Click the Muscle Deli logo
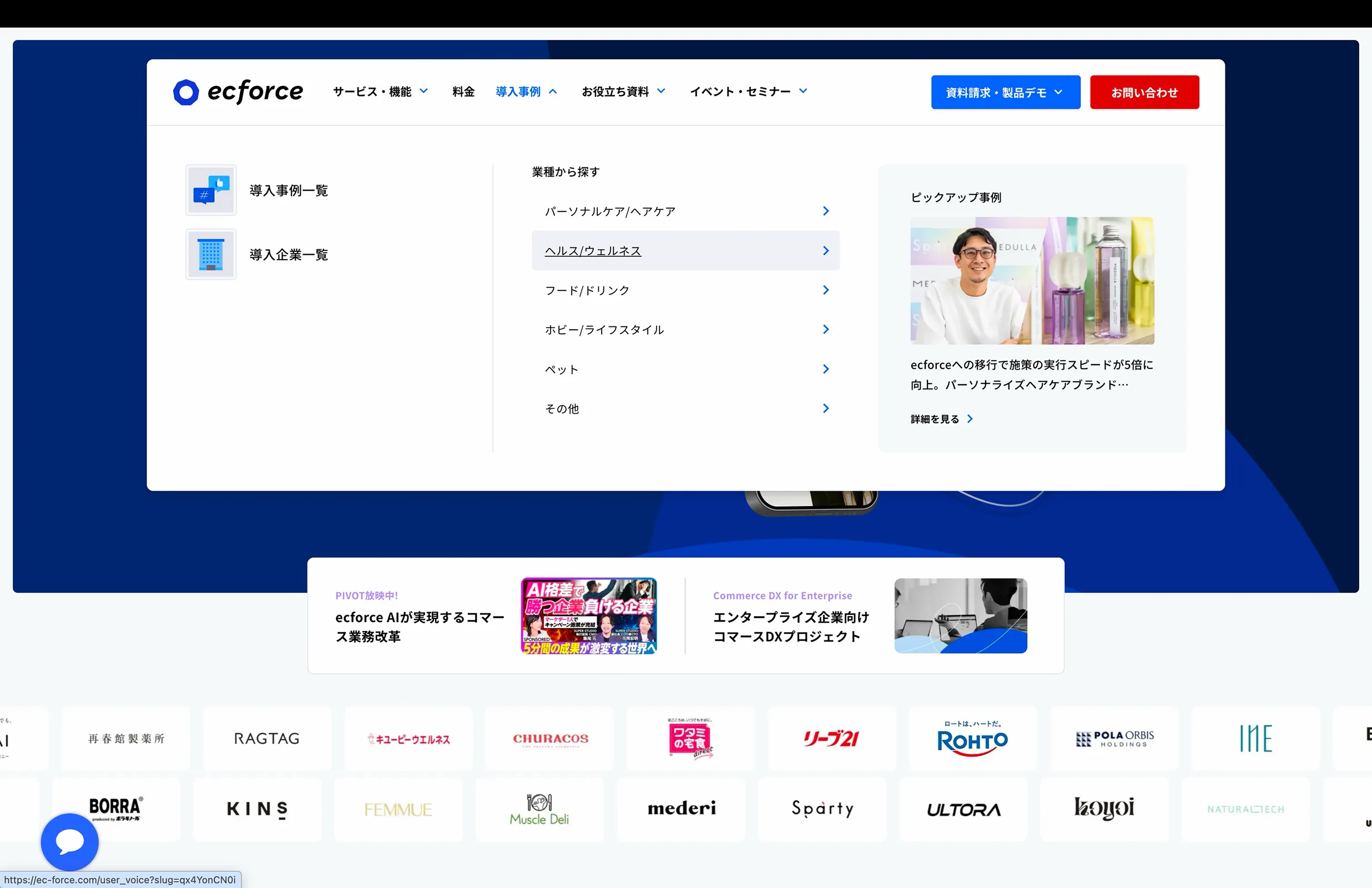 [x=539, y=809]
